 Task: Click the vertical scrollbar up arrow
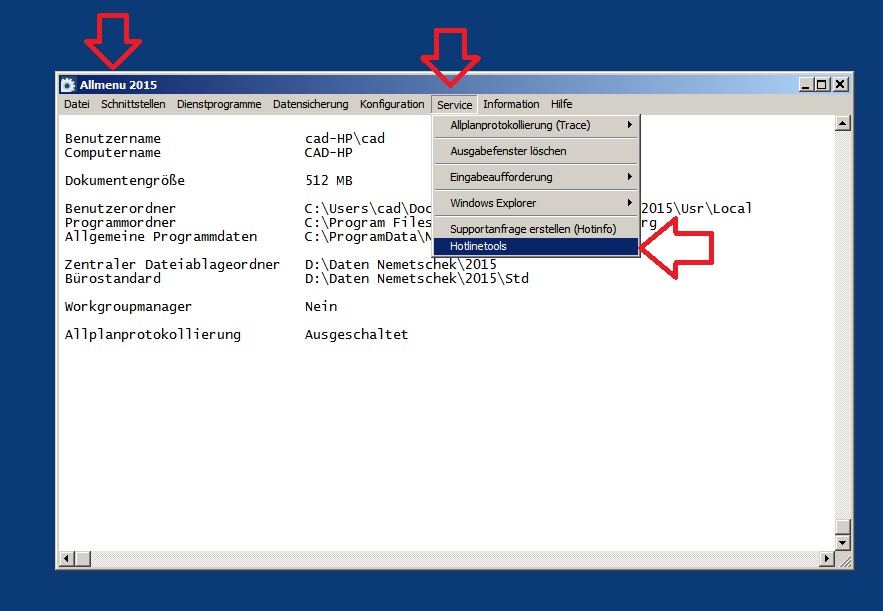(x=842, y=124)
